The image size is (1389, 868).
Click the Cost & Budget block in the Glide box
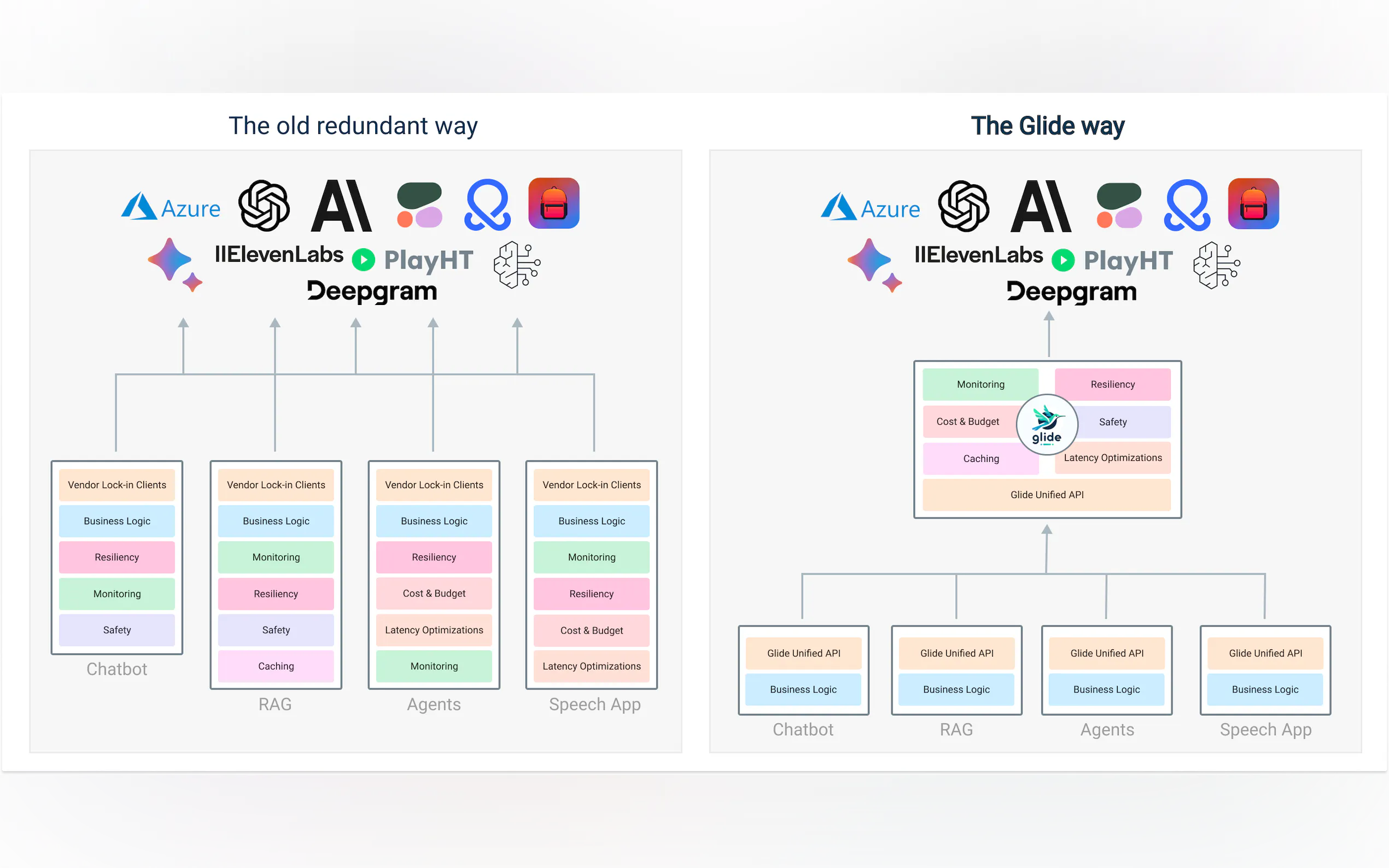967,422
